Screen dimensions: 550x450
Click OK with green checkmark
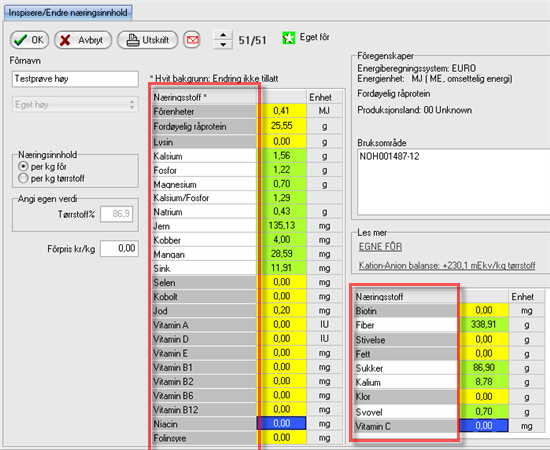tap(29, 40)
